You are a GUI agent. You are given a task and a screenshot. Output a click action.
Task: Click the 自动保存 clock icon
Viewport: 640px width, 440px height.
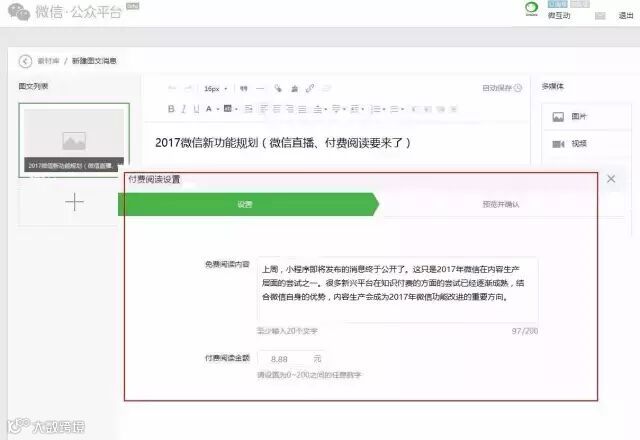pos(518,88)
